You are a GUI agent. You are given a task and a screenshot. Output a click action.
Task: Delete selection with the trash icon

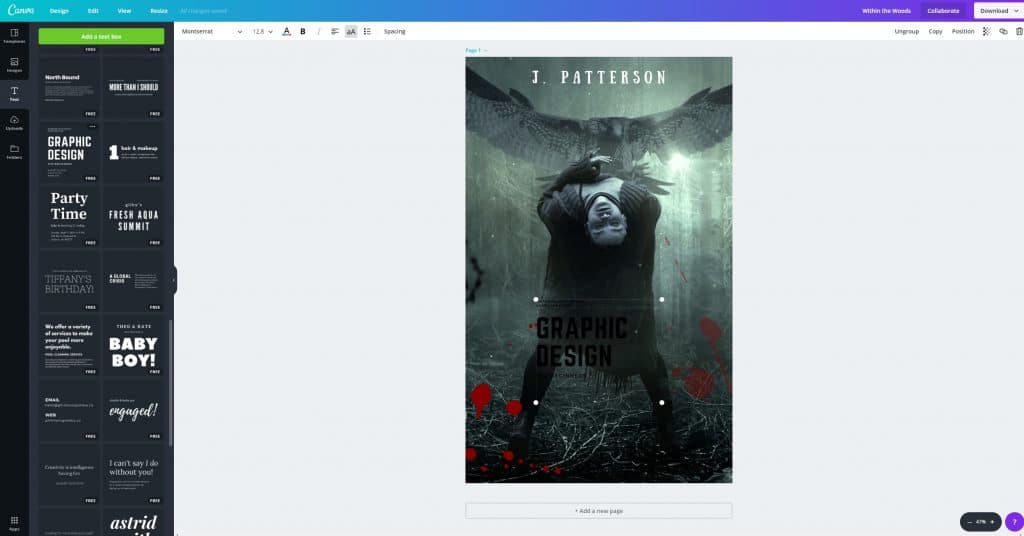1019,31
